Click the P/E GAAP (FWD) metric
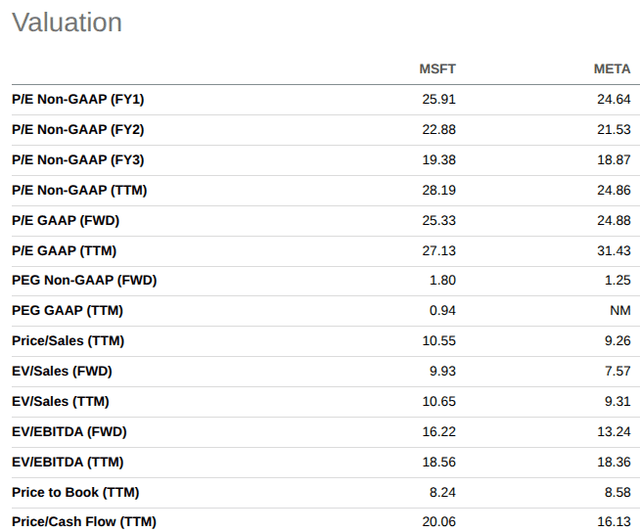Image resolution: width=640 pixels, height=532 pixels. (x=66, y=220)
